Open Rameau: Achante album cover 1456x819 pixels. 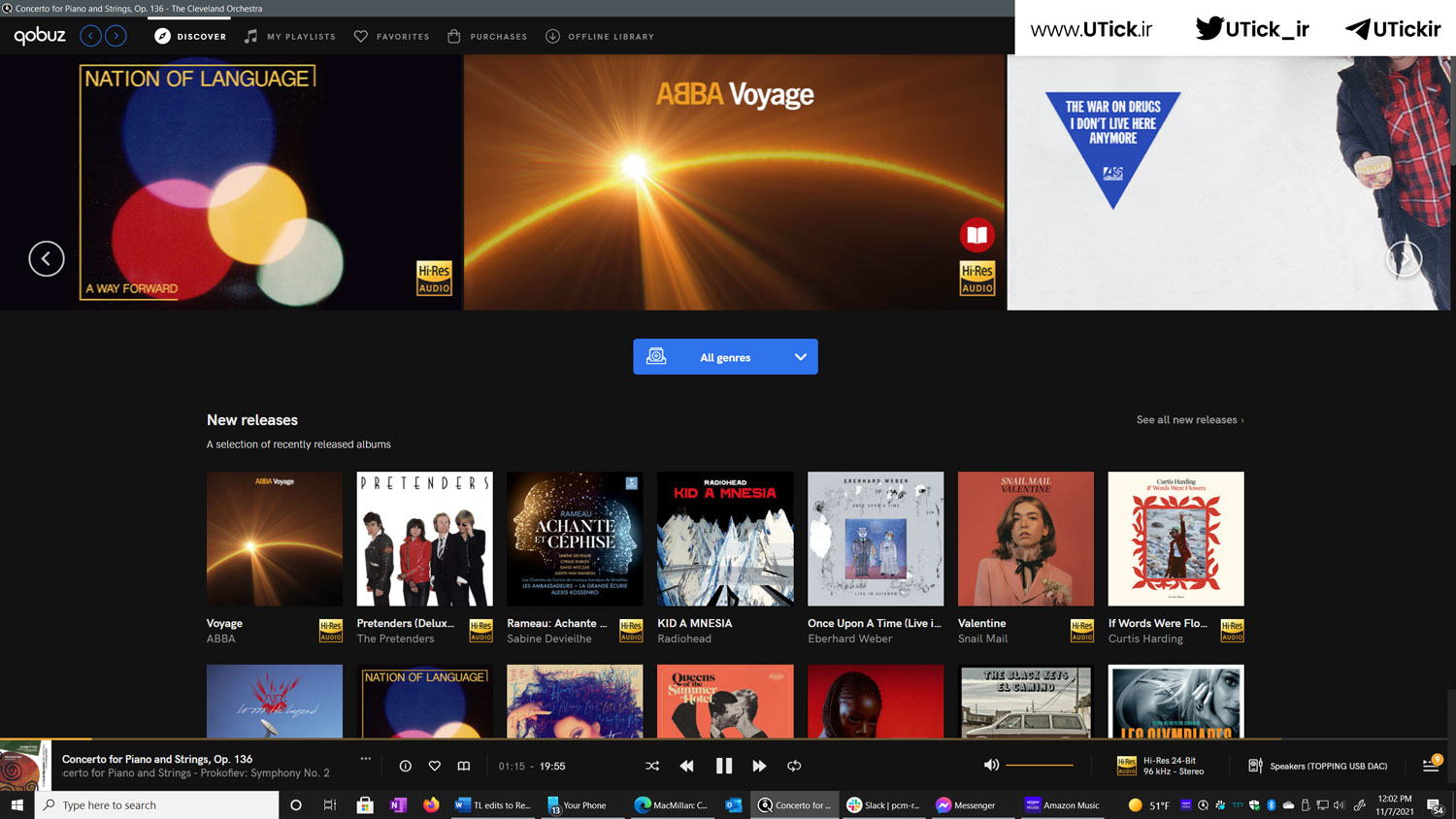575,539
